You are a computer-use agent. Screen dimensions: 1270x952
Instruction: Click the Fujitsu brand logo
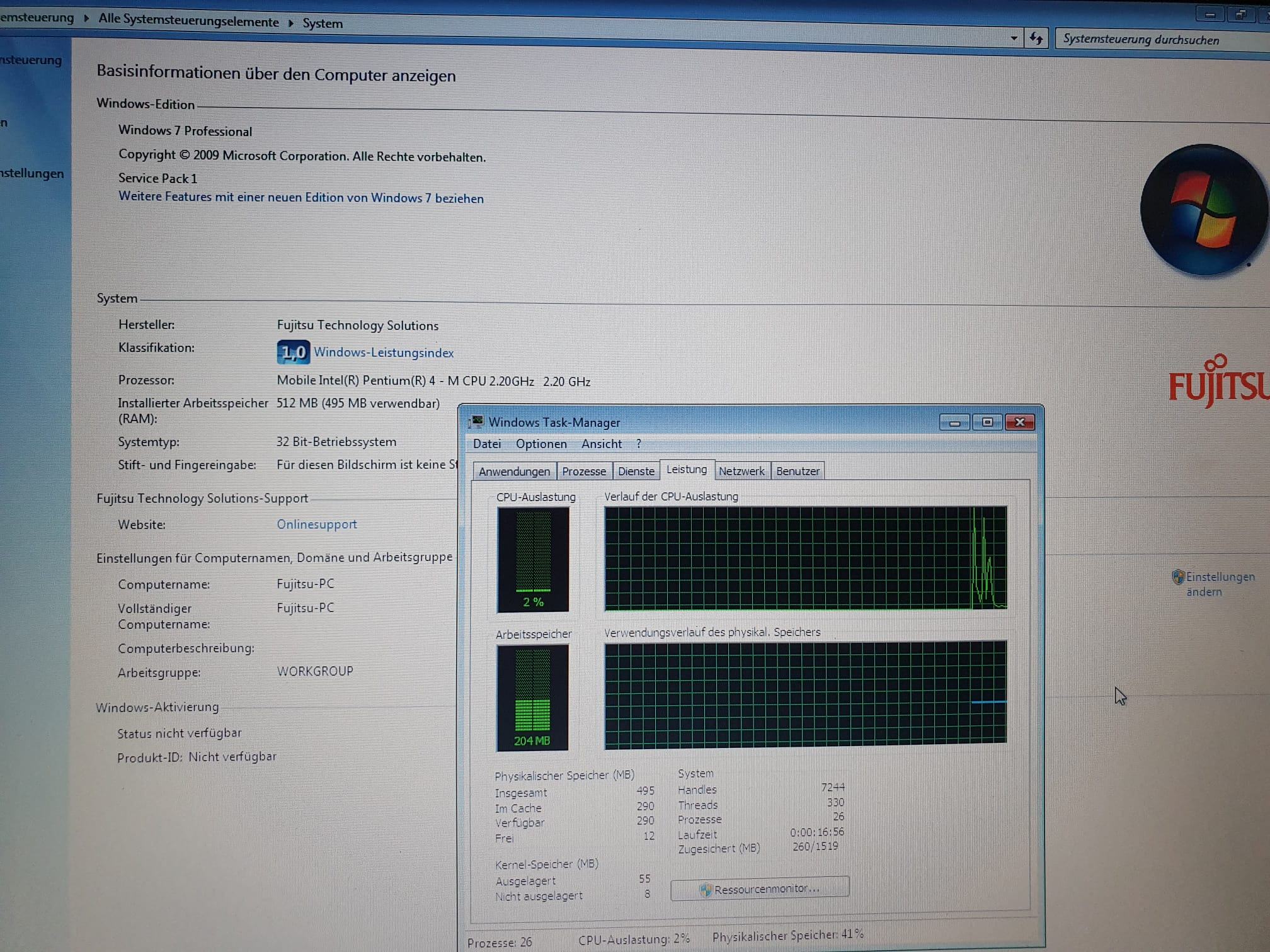pos(1219,382)
